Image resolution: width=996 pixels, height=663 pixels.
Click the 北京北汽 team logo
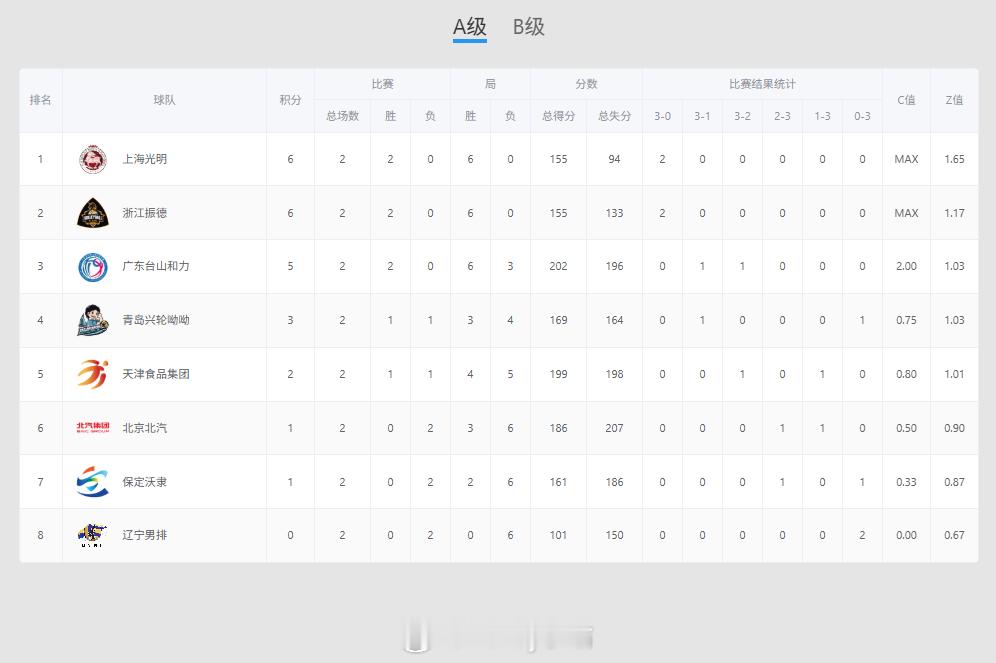click(93, 428)
